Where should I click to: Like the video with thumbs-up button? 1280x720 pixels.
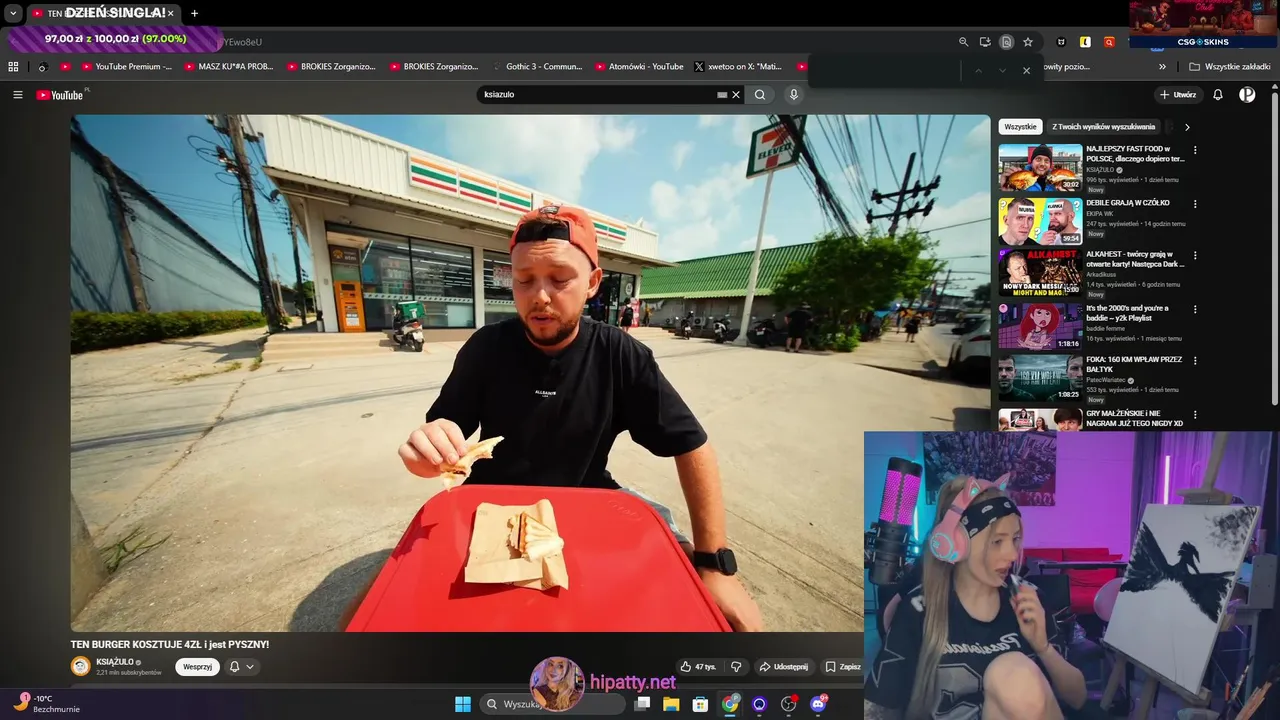pos(698,667)
